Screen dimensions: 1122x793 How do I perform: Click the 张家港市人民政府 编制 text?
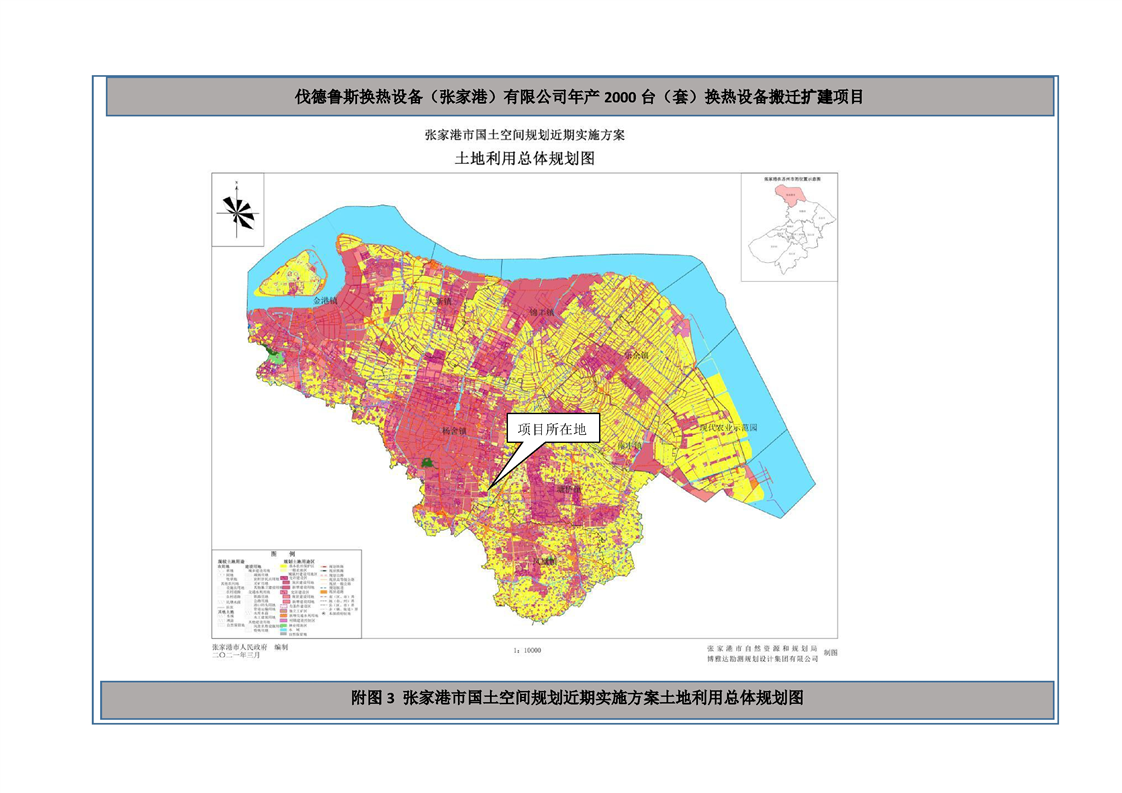point(249,648)
